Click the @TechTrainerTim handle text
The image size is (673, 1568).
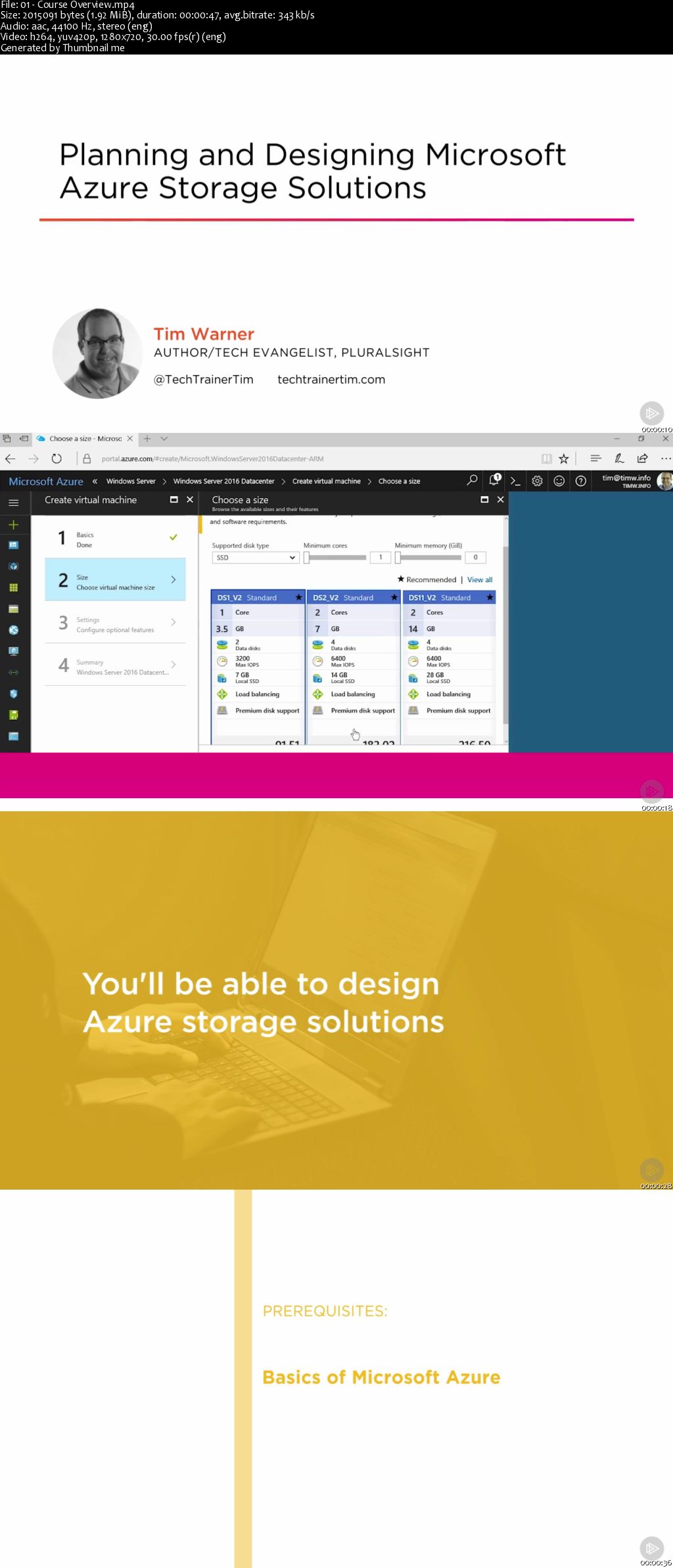click(x=203, y=379)
